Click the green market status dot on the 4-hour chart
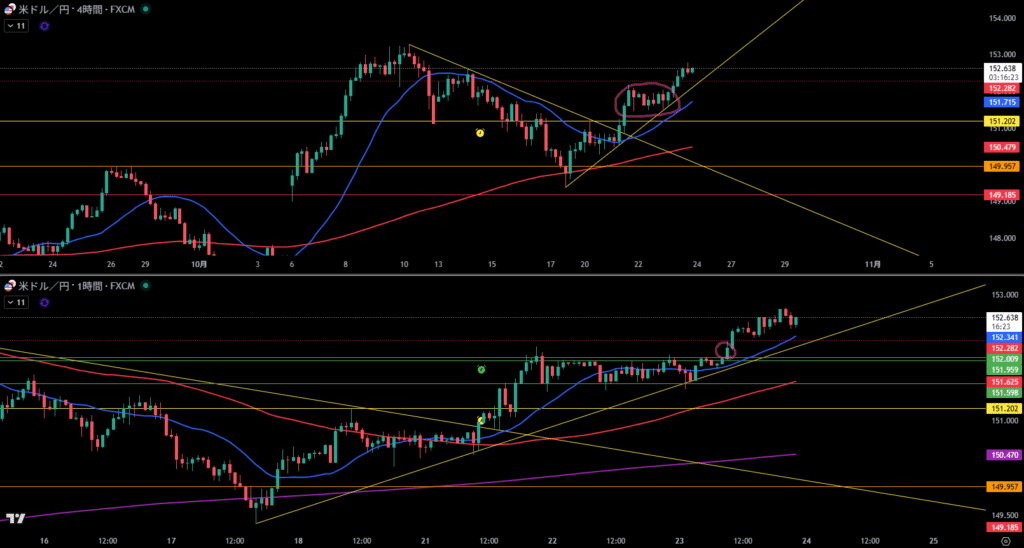 [146, 8]
